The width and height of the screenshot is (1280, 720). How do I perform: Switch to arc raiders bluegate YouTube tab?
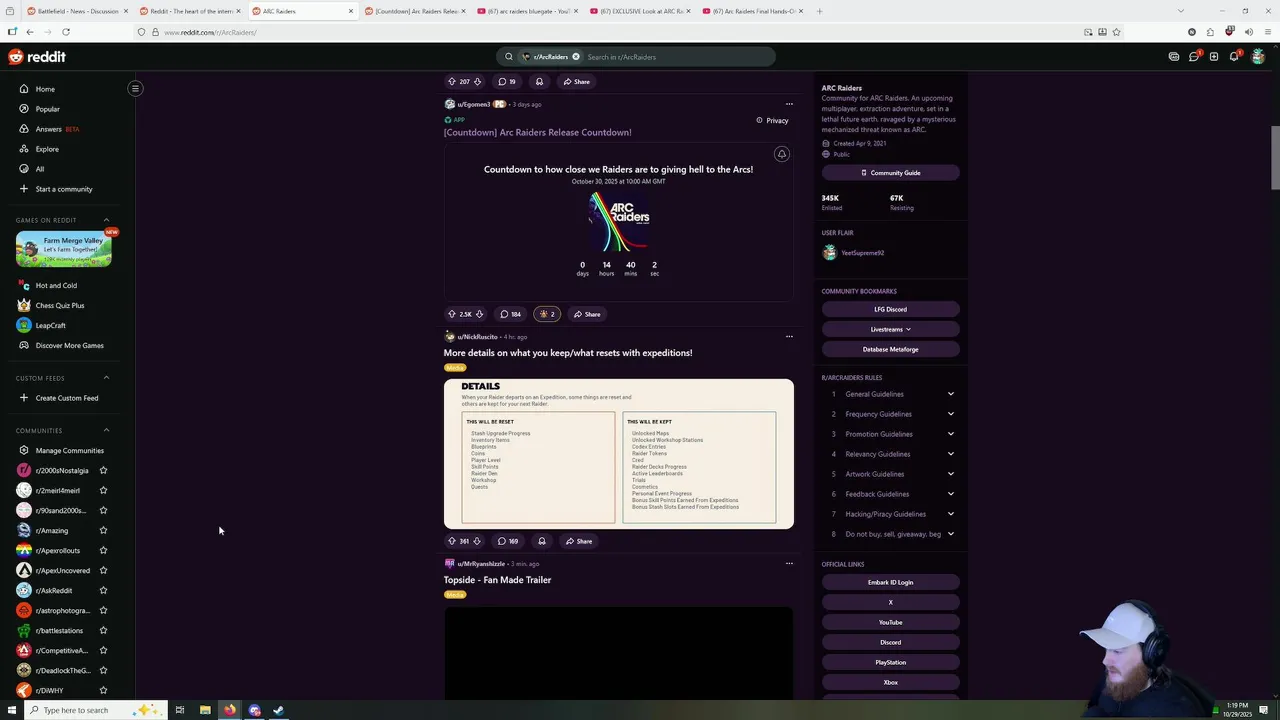[x=527, y=11]
